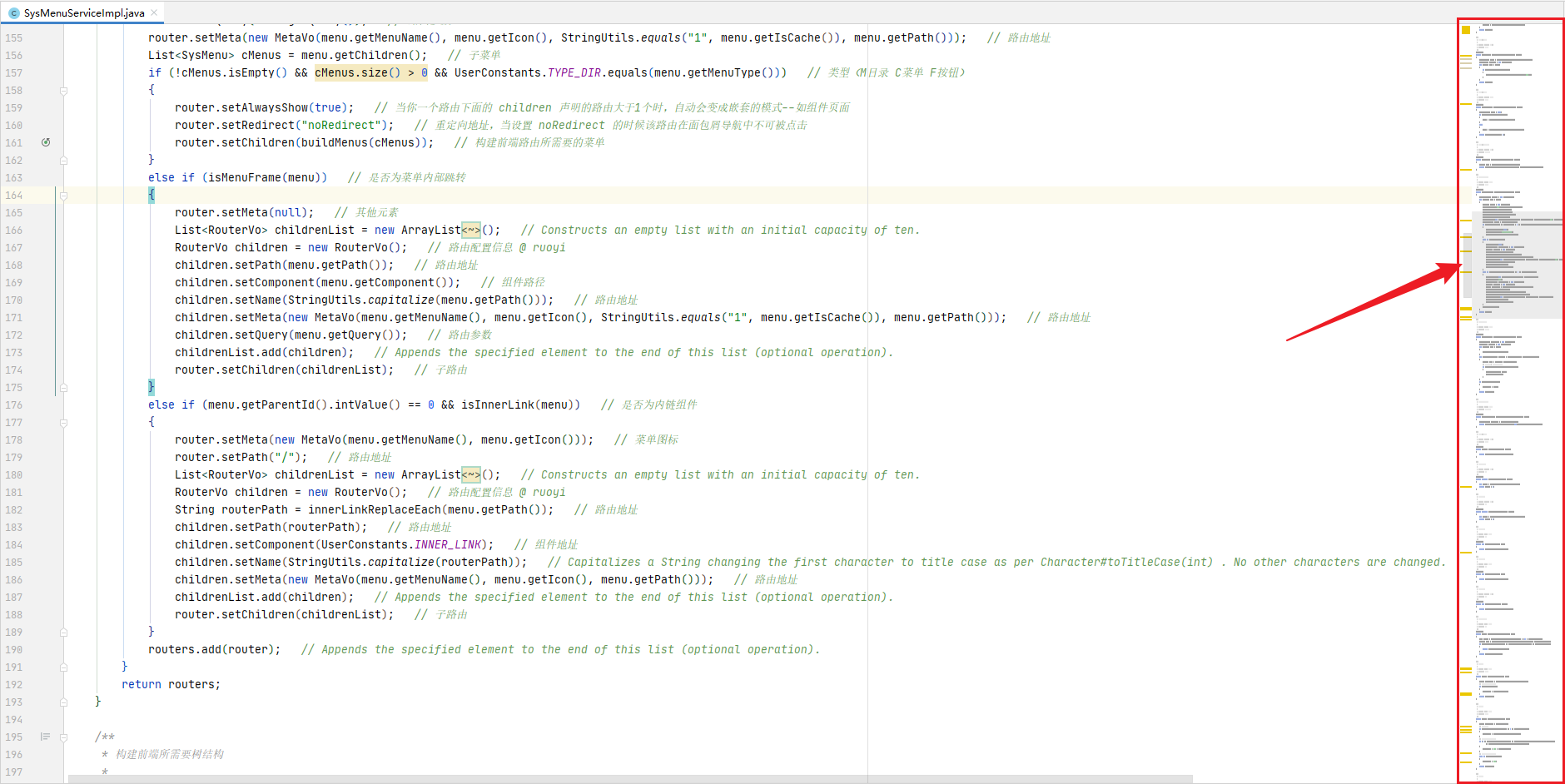Collapse the inner link block at line 177
The height and width of the screenshot is (784, 1565).
63,423
